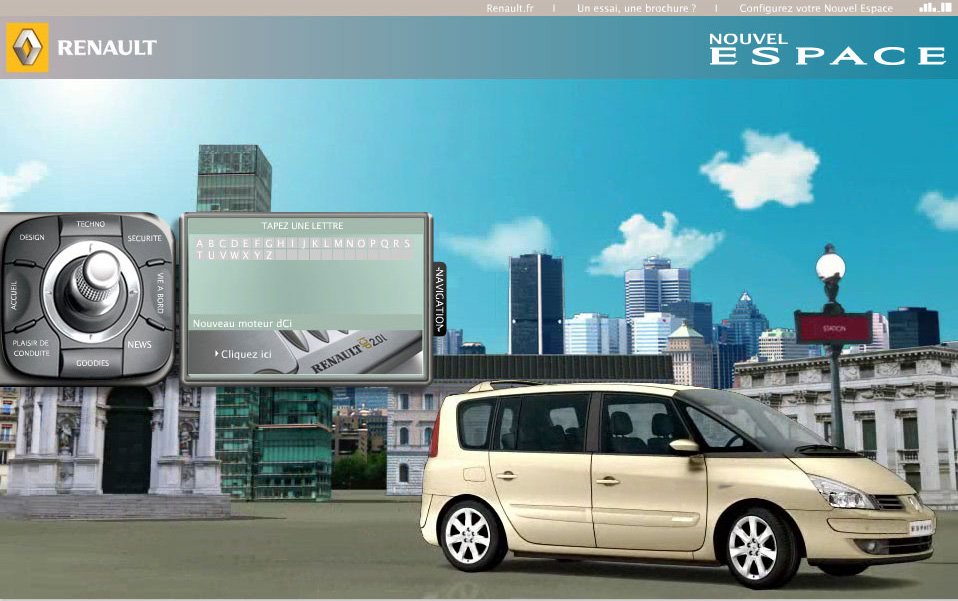Click 'Configurez votre Nouvel Espace' link
958x601 pixels.
[816, 8]
